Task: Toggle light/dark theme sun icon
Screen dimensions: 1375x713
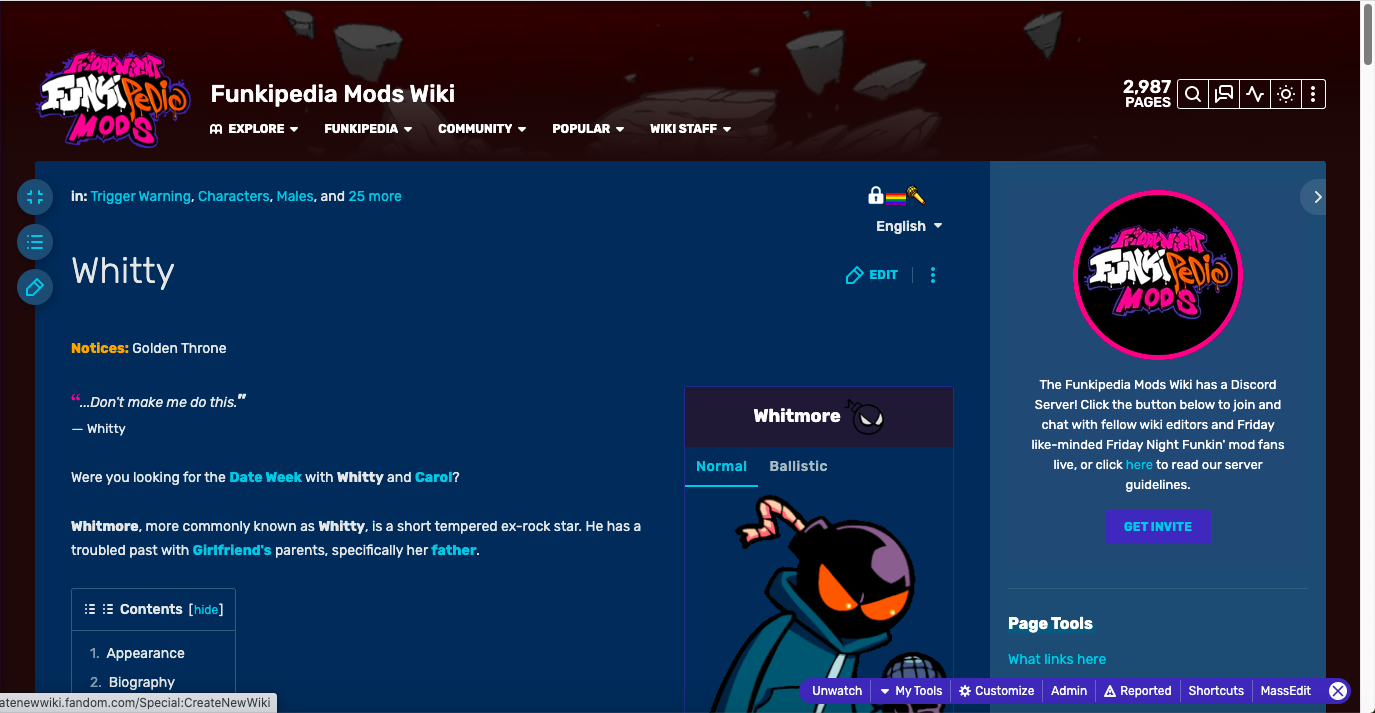Action: click(x=1286, y=94)
